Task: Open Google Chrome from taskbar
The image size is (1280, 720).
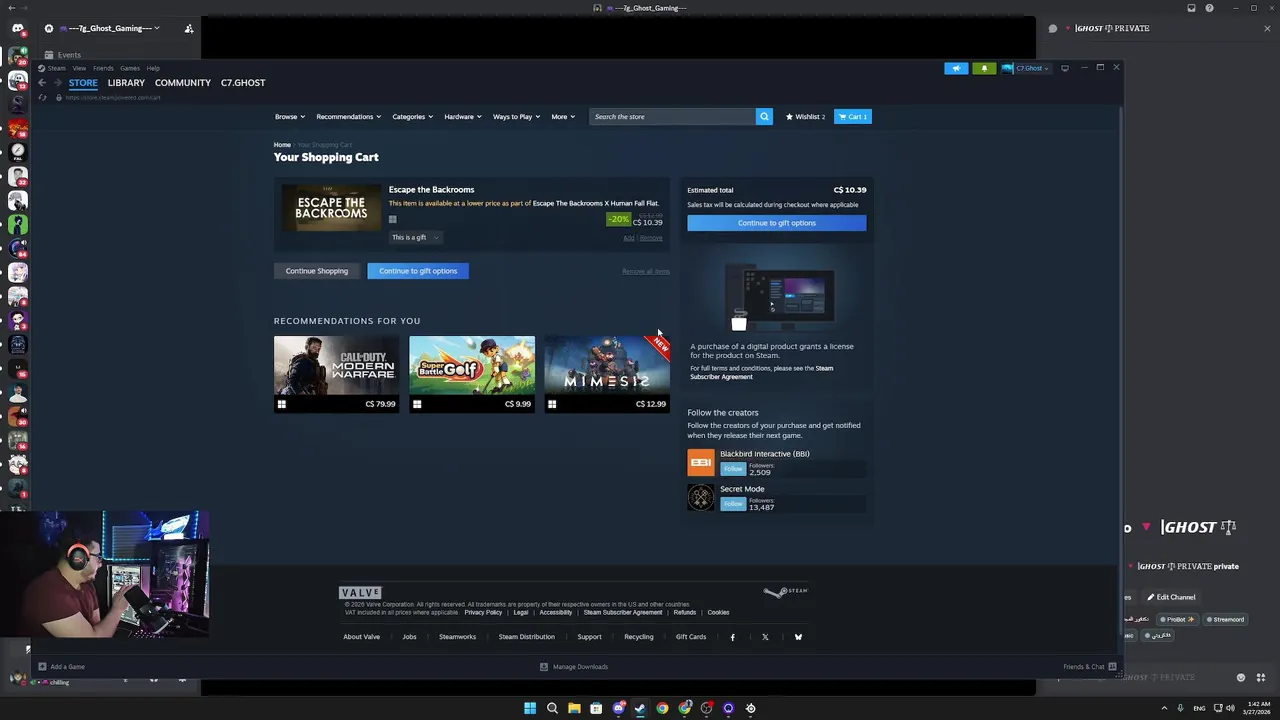Action: [662, 708]
